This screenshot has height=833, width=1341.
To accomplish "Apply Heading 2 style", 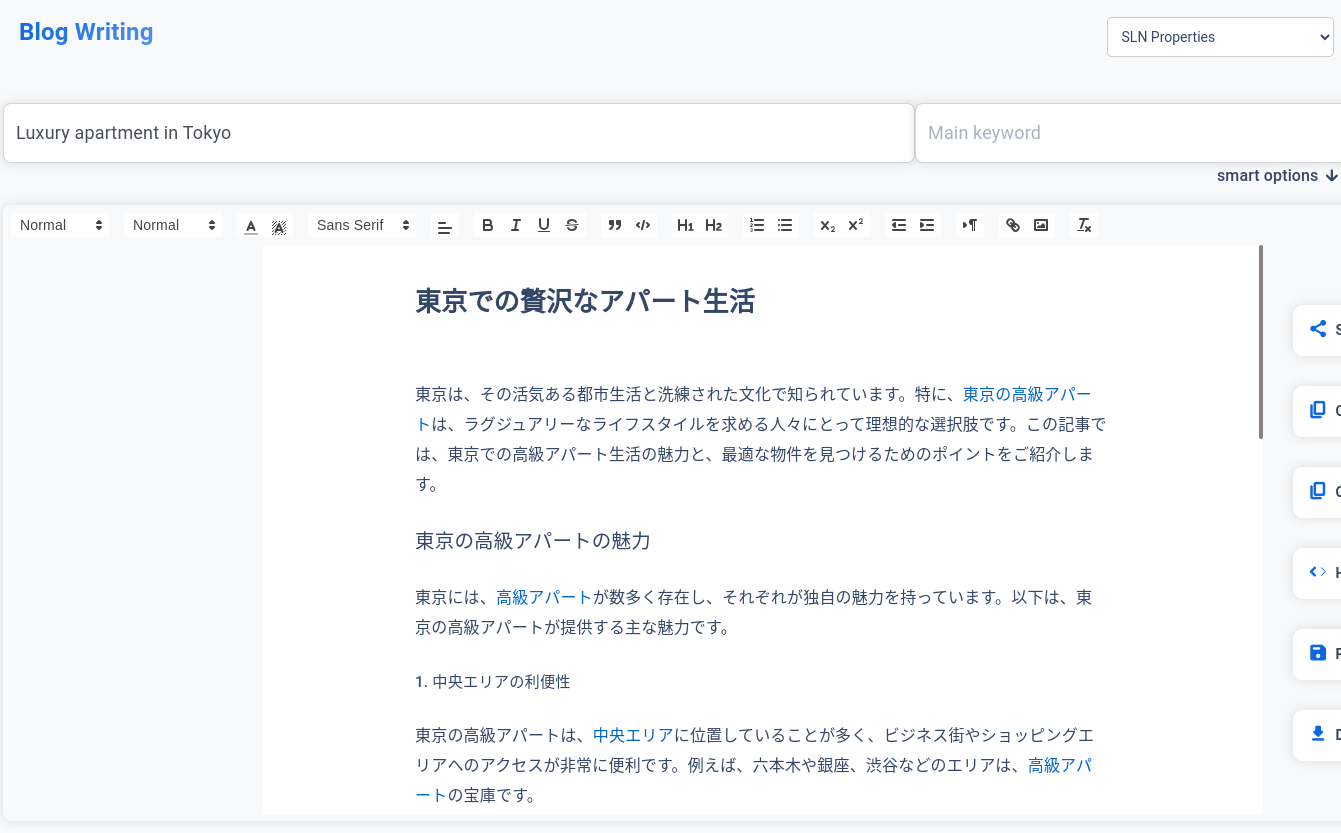I will (713, 225).
